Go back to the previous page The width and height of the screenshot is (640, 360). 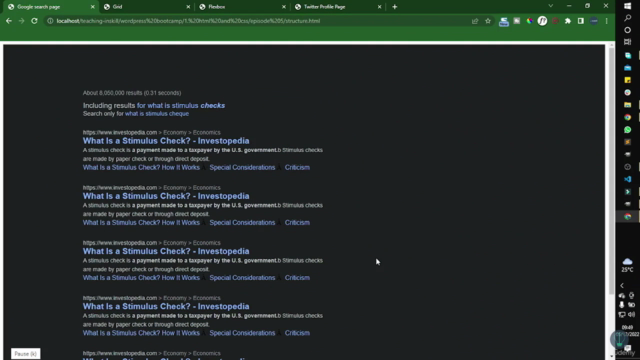point(9,21)
